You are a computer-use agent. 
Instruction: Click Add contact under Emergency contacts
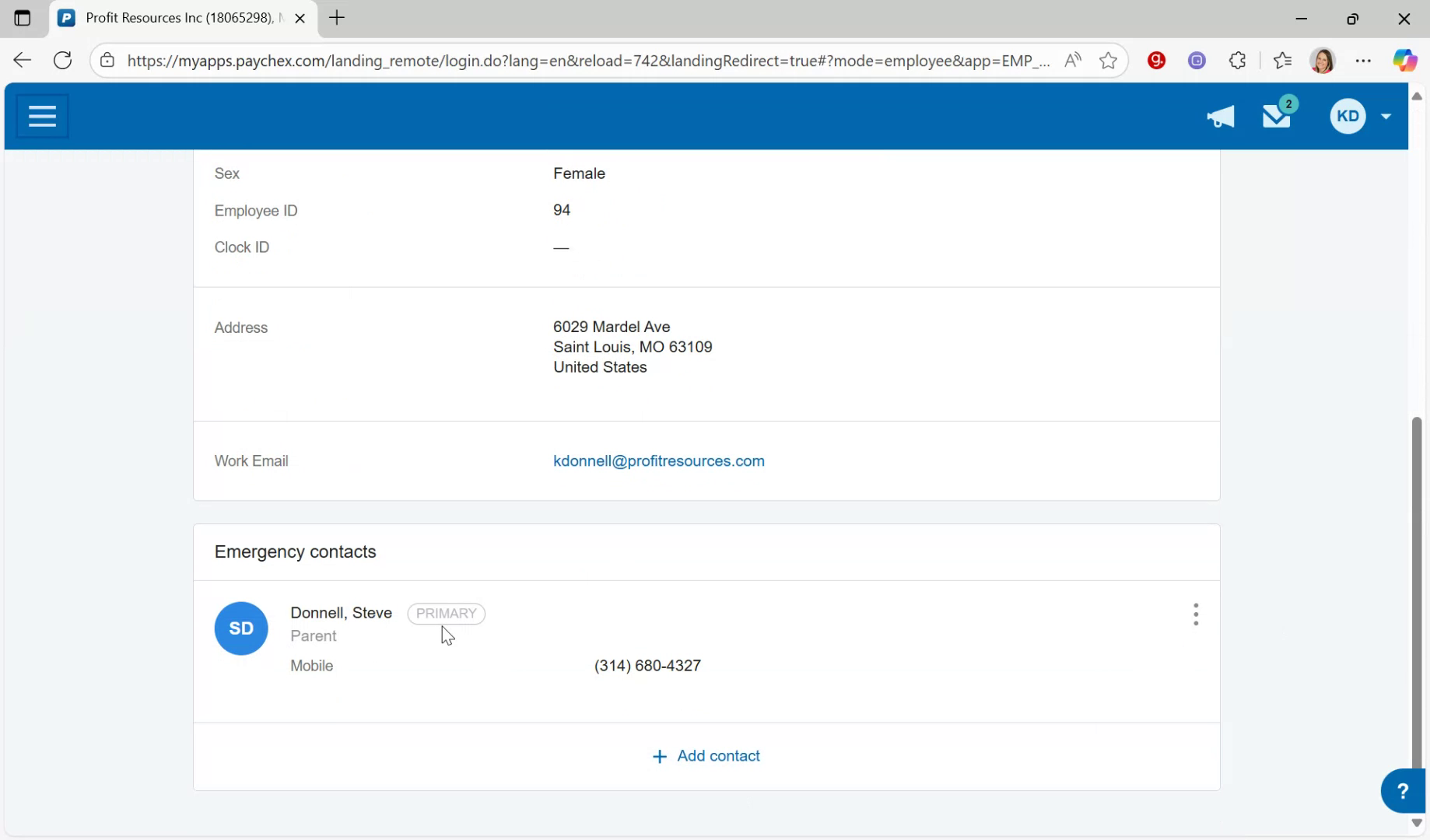point(705,755)
